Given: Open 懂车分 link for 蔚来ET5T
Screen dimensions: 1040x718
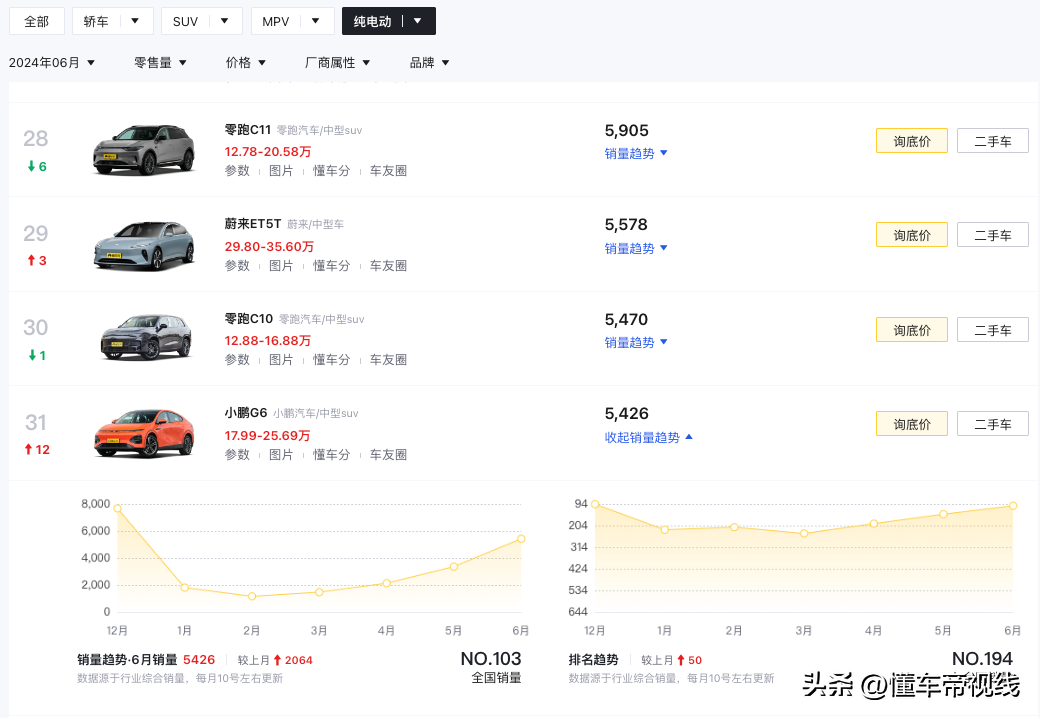Looking at the screenshot, I should click(x=331, y=265).
